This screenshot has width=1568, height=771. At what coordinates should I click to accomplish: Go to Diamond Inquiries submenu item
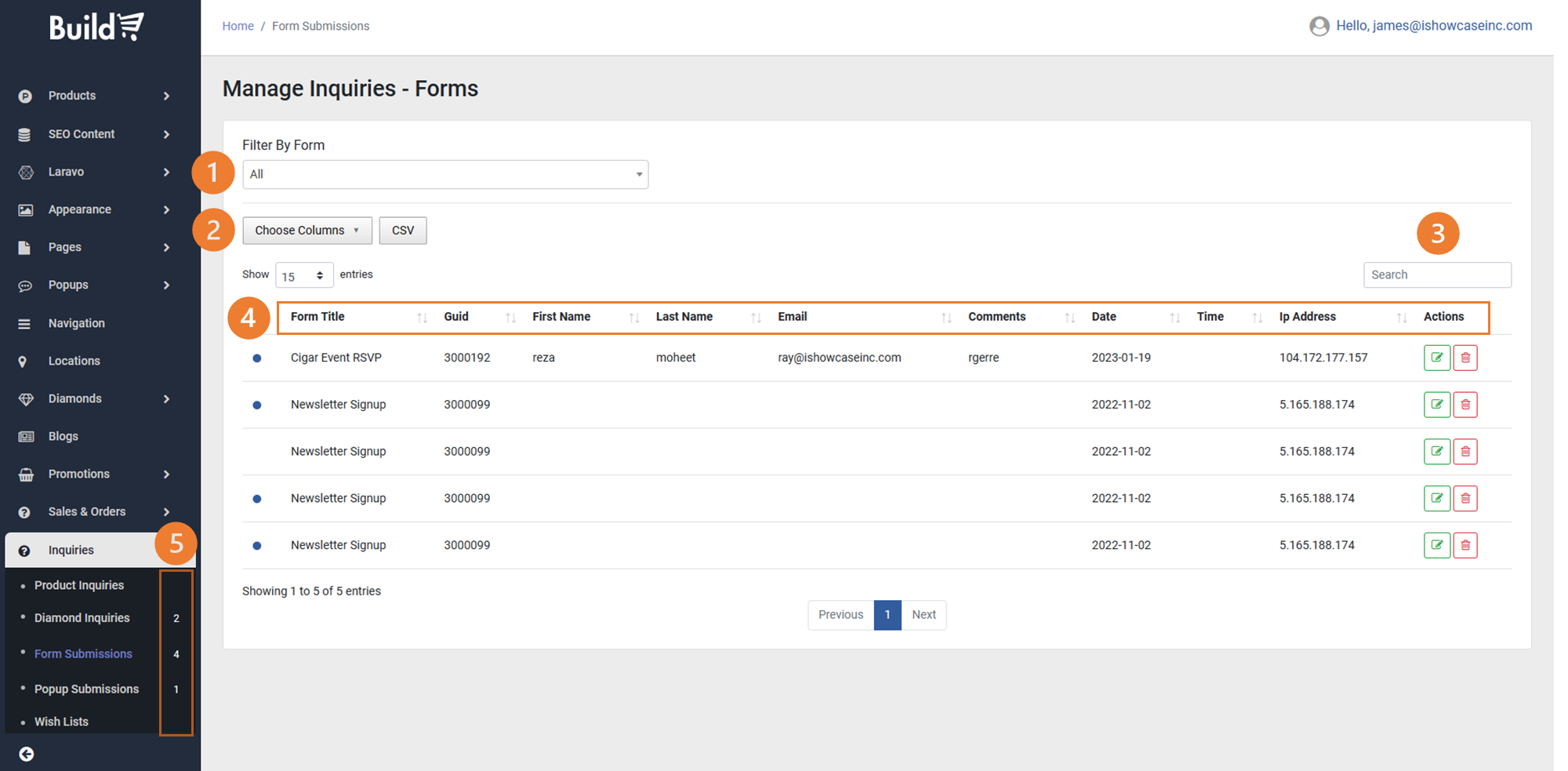point(82,618)
